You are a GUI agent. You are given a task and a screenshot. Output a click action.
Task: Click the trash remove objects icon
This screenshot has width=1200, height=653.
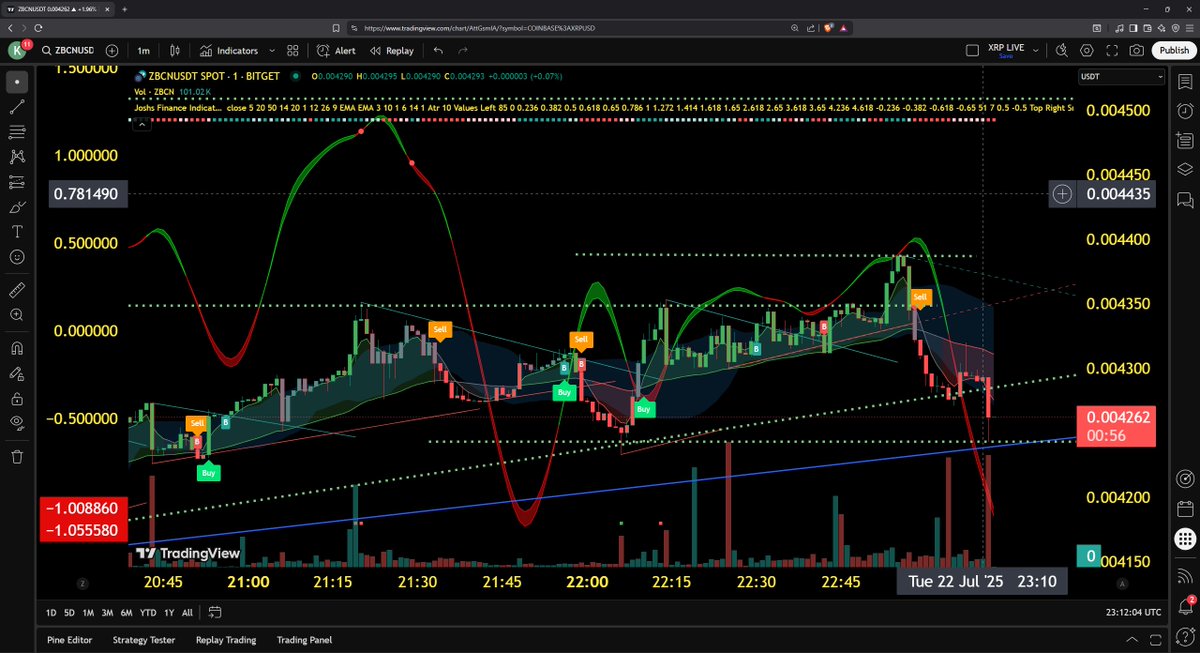click(x=17, y=457)
